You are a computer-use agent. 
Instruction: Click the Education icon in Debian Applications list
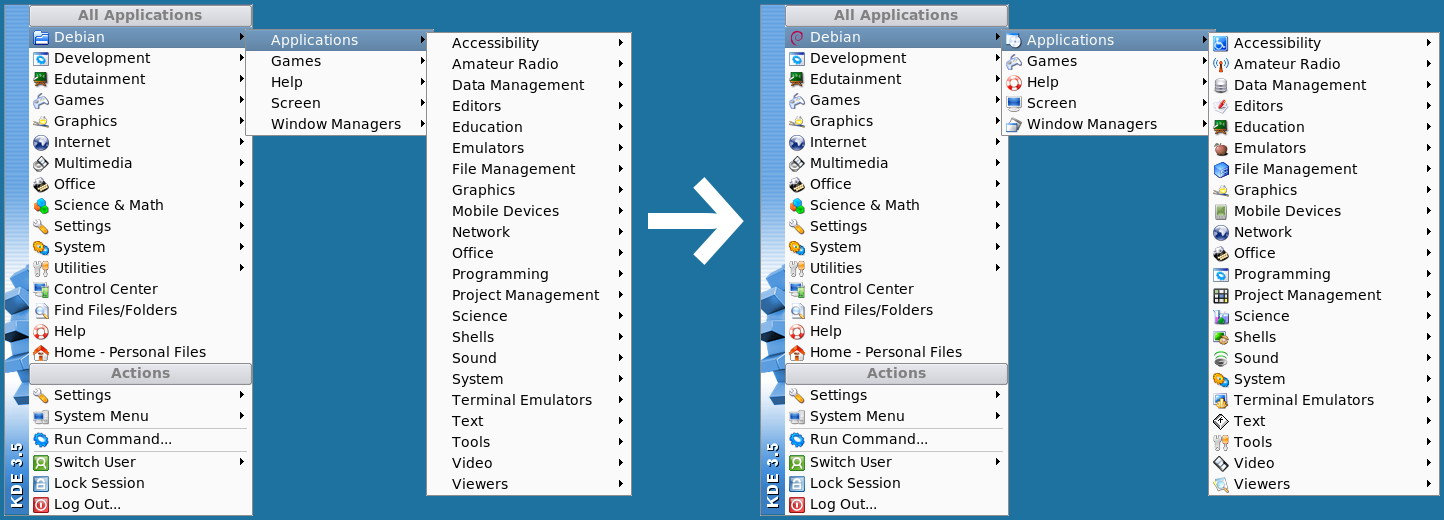[1220, 127]
